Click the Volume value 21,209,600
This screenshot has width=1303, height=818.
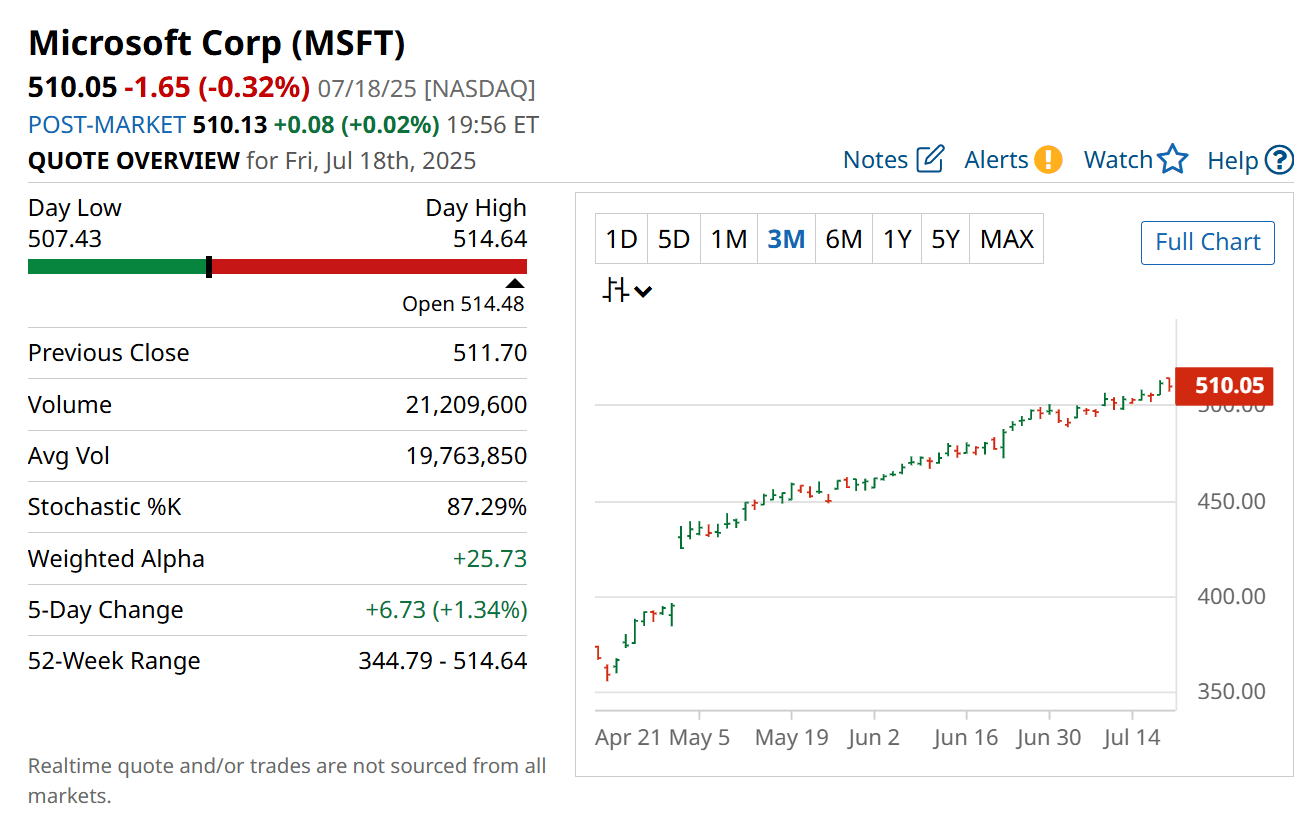point(466,405)
